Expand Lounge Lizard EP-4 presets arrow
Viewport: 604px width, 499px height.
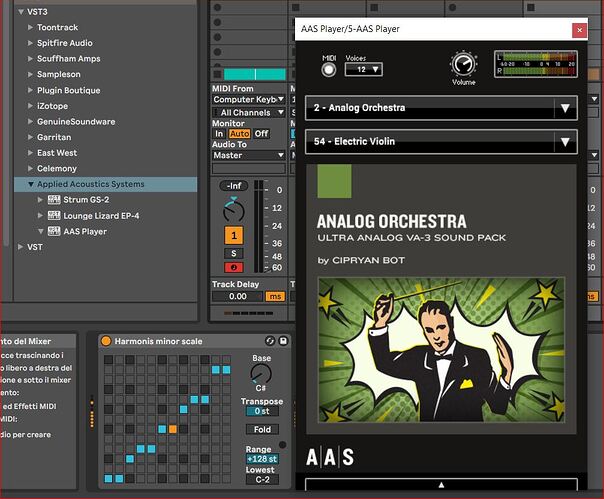click(40, 215)
